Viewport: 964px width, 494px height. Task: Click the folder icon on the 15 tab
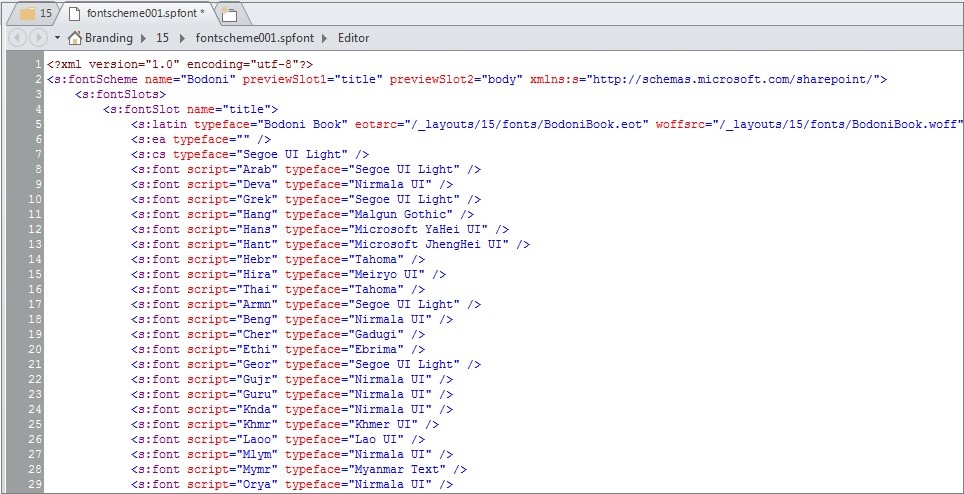(27, 13)
